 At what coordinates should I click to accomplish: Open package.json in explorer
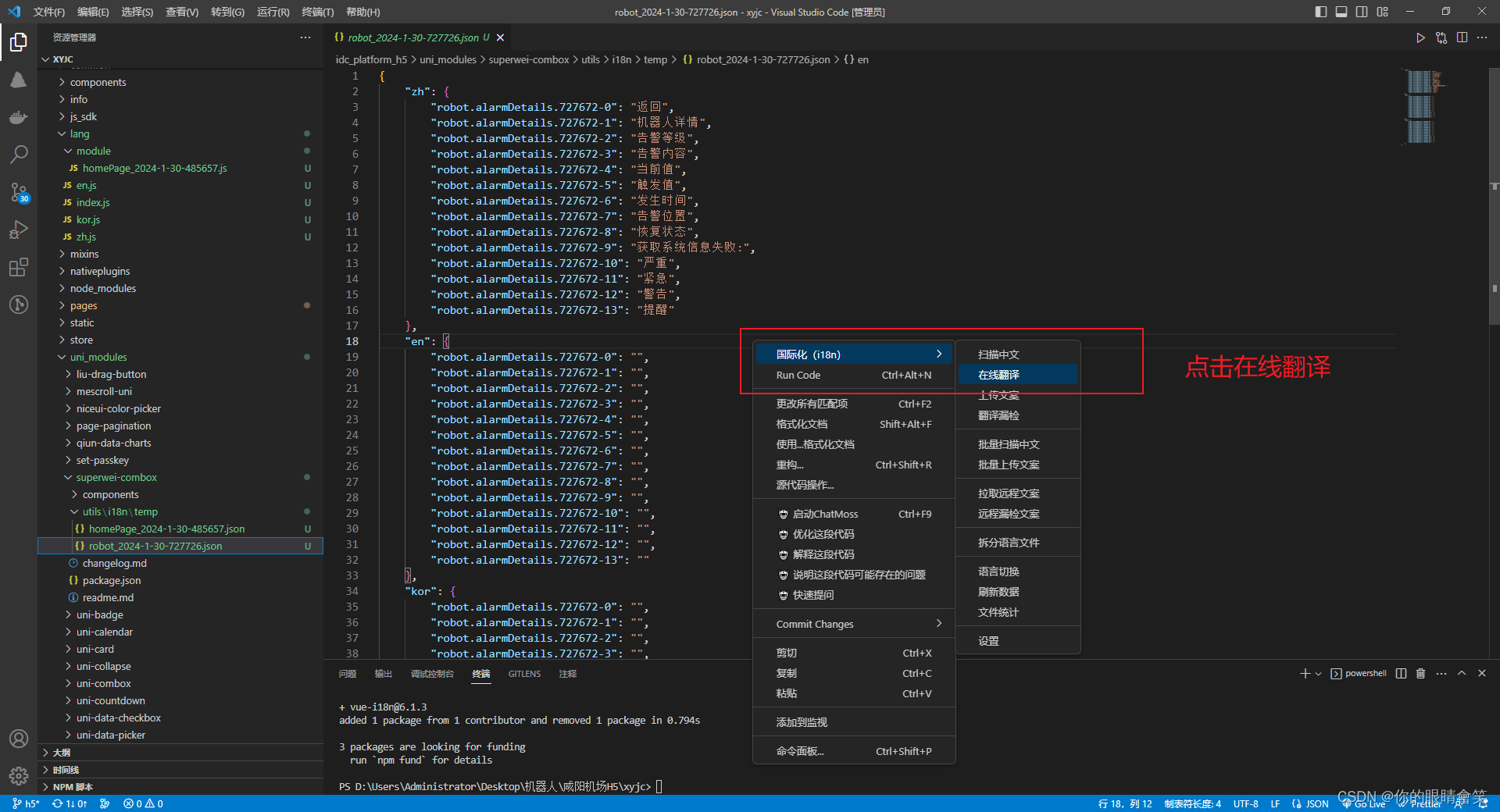point(180,580)
